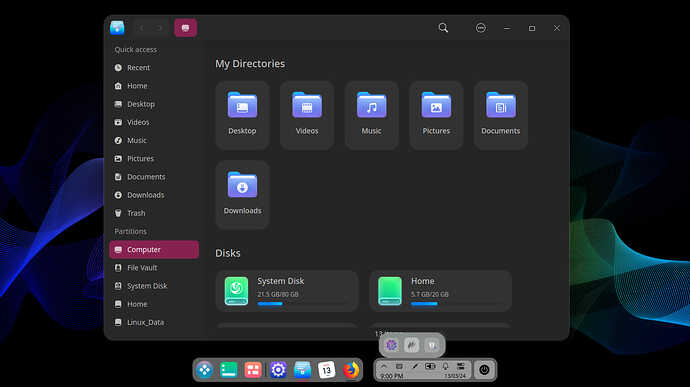This screenshot has height=387, width=690.
Task: Open the power button in dock
Action: (x=484, y=370)
